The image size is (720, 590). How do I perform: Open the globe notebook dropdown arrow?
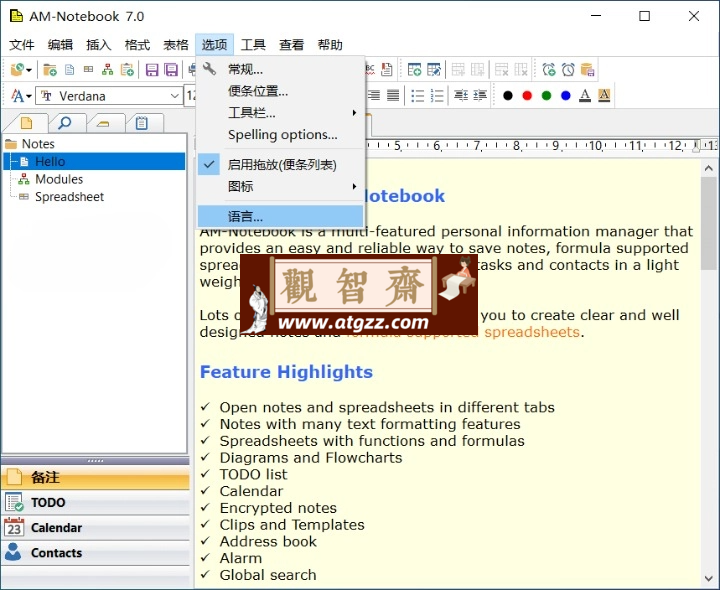[29, 70]
